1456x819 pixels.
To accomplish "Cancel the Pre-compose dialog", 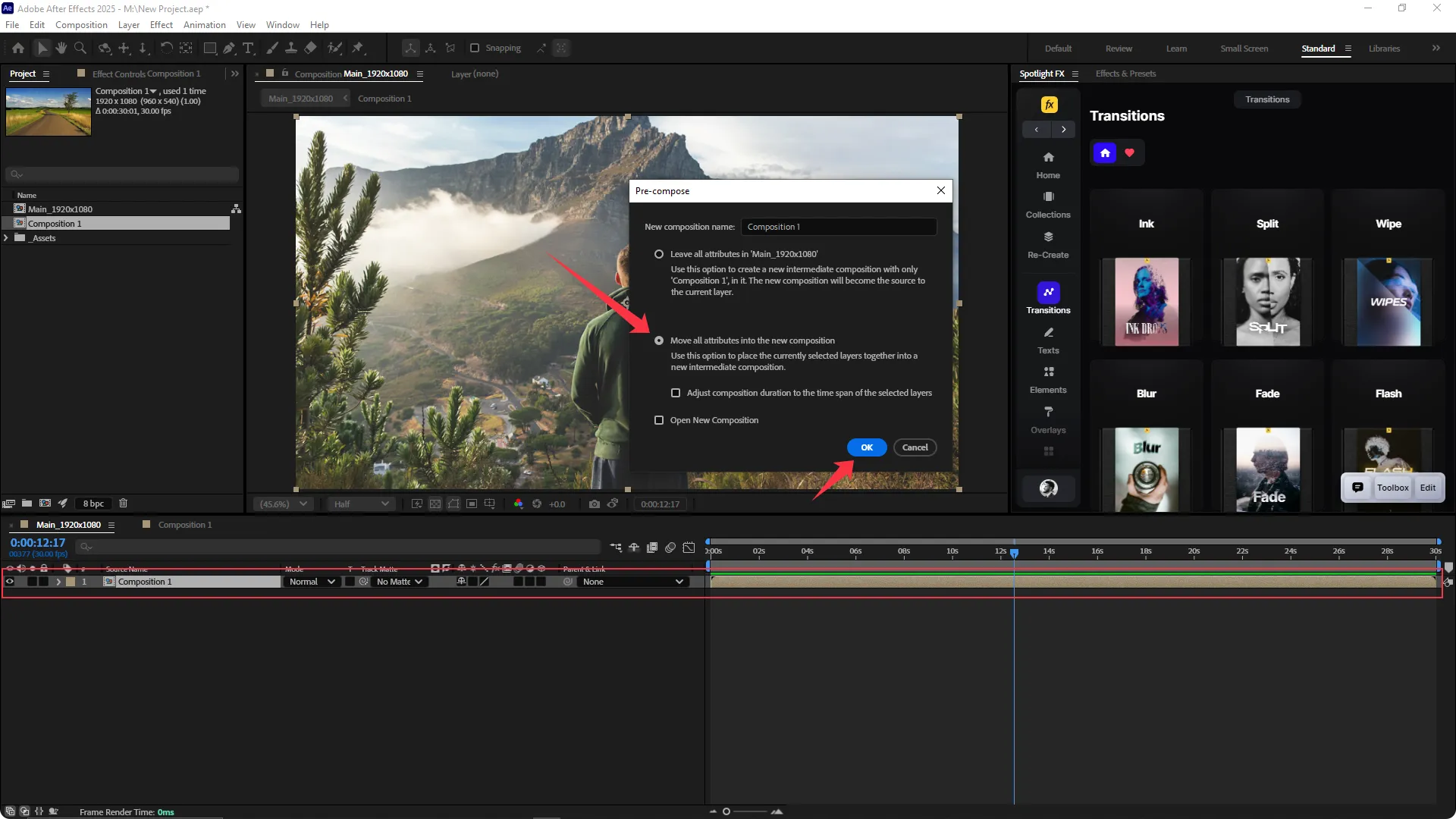I will [915, 447].
